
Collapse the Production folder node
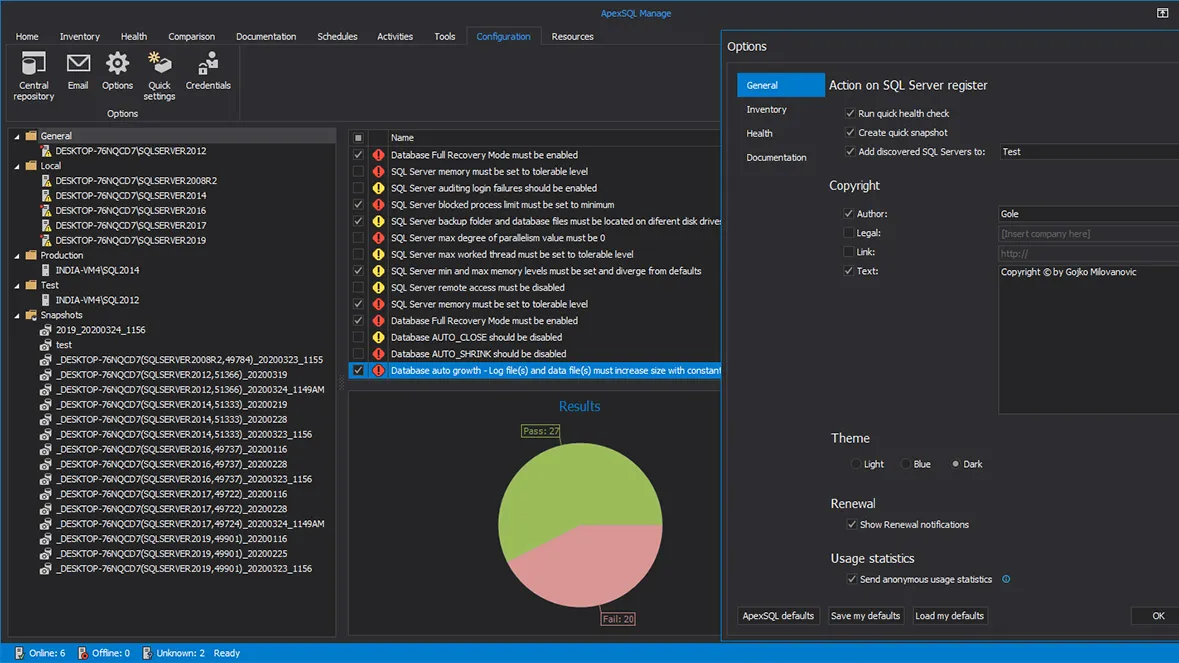[17, 255]
